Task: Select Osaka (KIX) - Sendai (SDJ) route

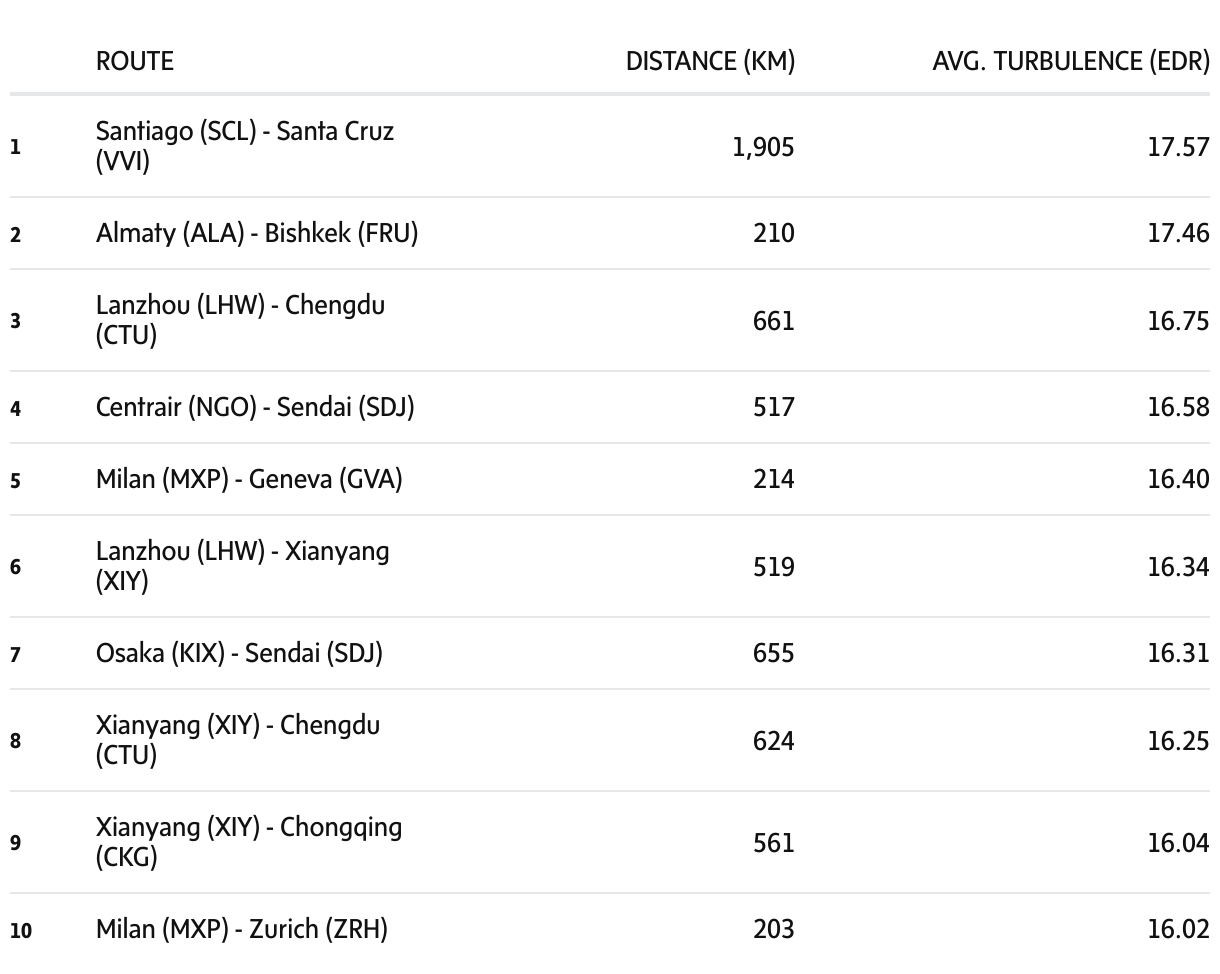Action: 239,653
